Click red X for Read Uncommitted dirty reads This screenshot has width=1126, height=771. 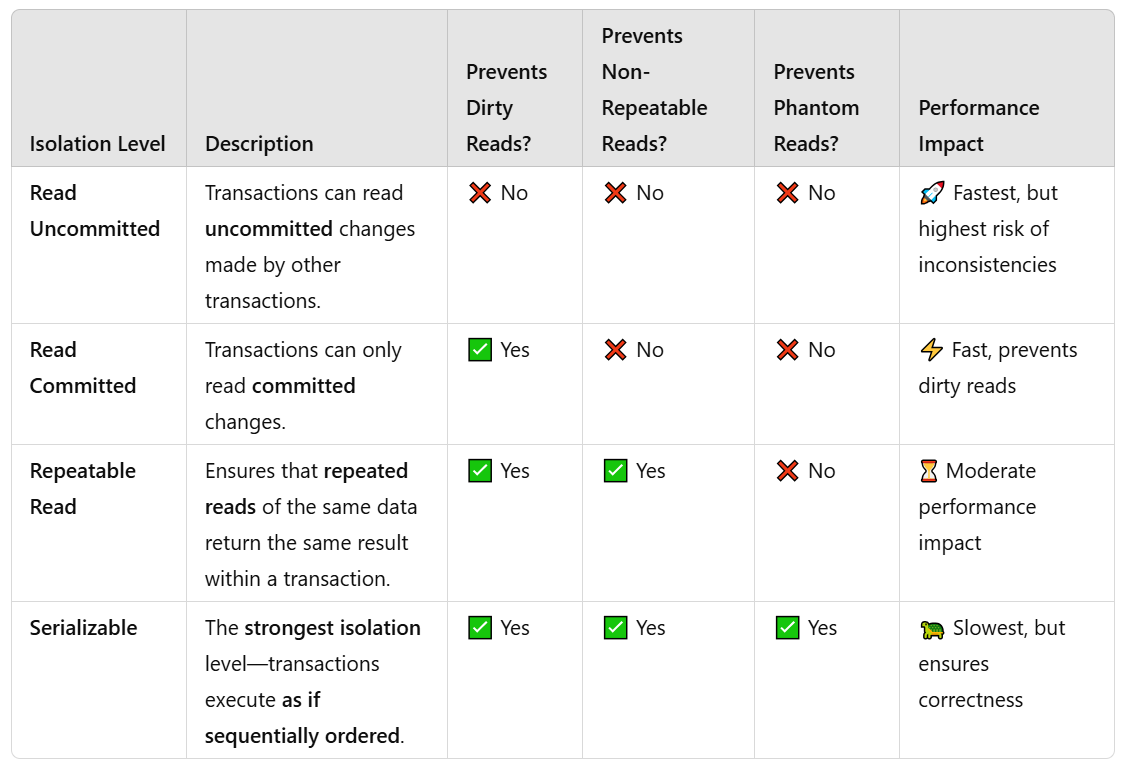(x=480, y=193)
